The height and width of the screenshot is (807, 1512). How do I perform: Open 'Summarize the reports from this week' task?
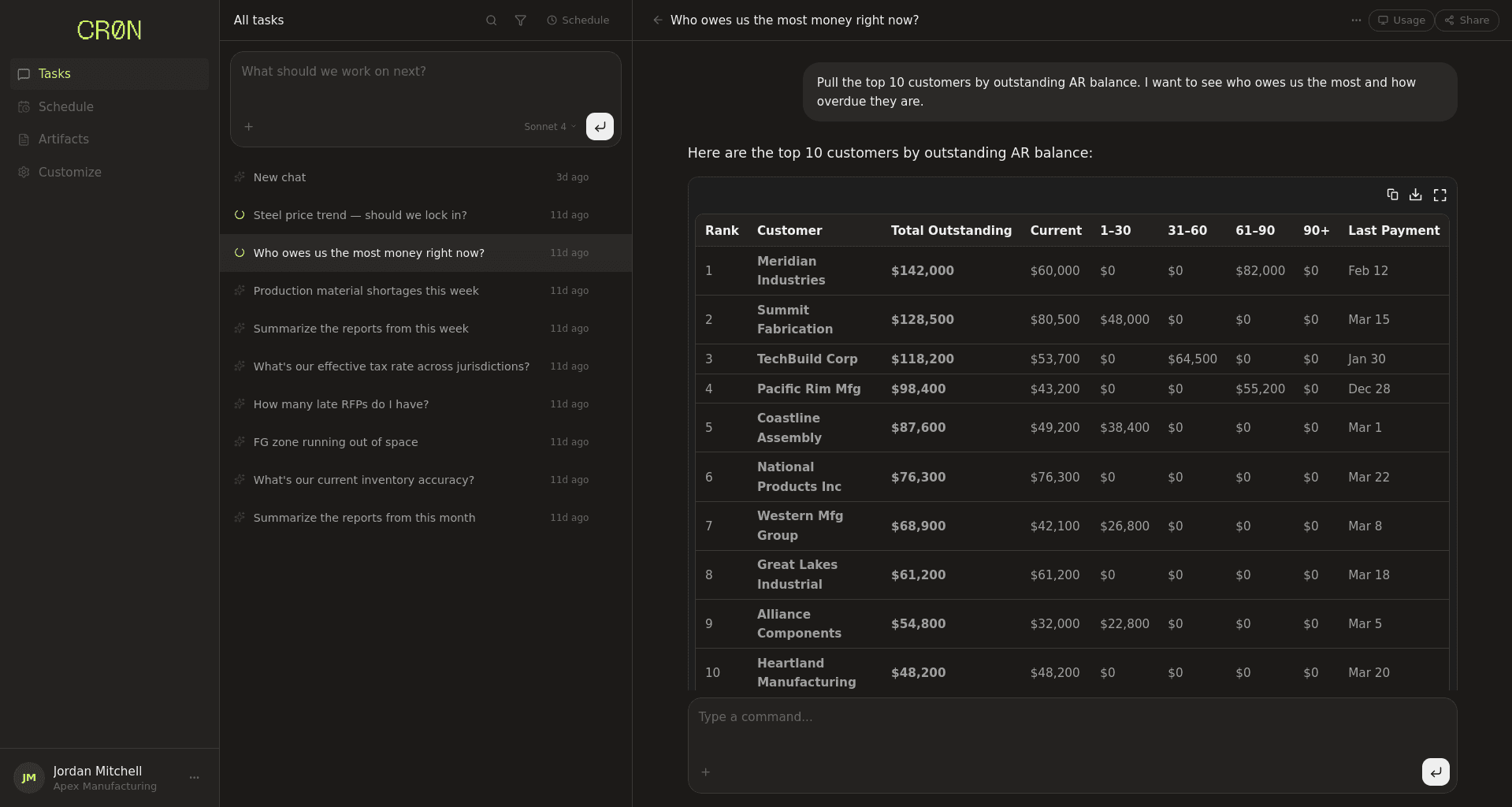pyautogui.click(x=425, y=329)
